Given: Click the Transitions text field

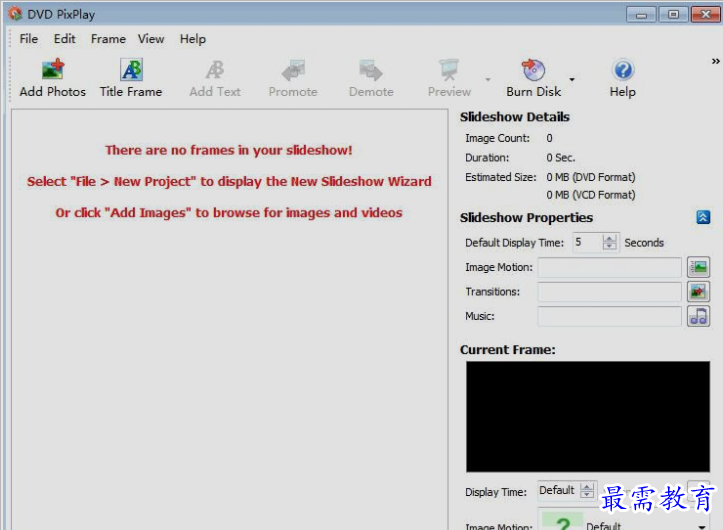Looking at the screenshot, I should click(x=609, y=292).
